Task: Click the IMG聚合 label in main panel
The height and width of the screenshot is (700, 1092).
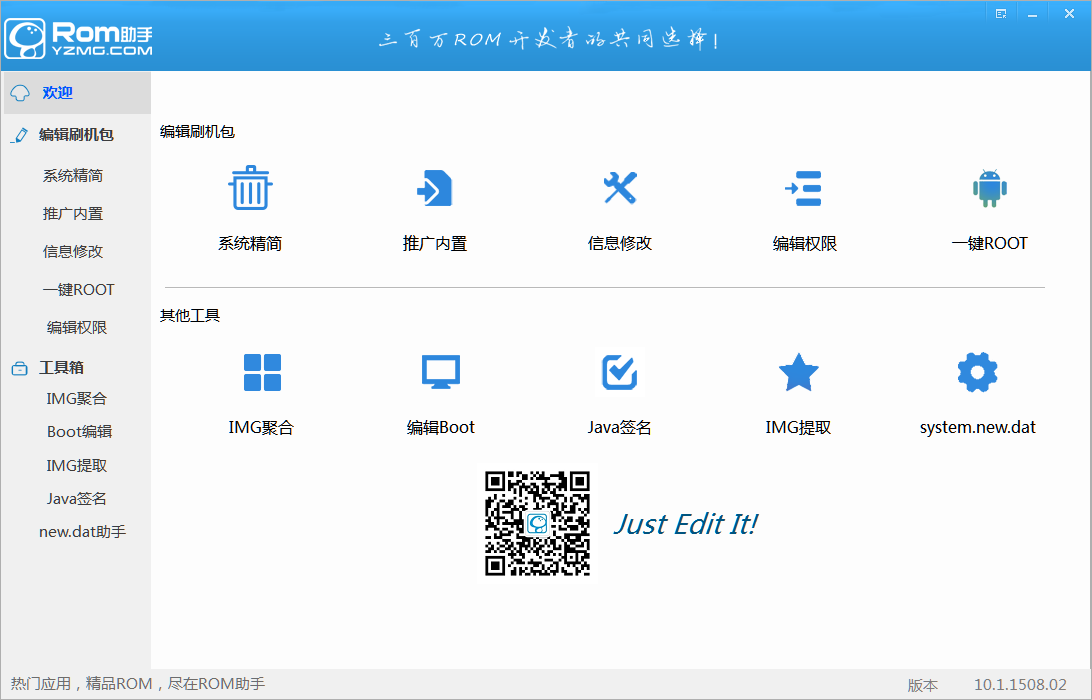Action: (x=261, y=428)
